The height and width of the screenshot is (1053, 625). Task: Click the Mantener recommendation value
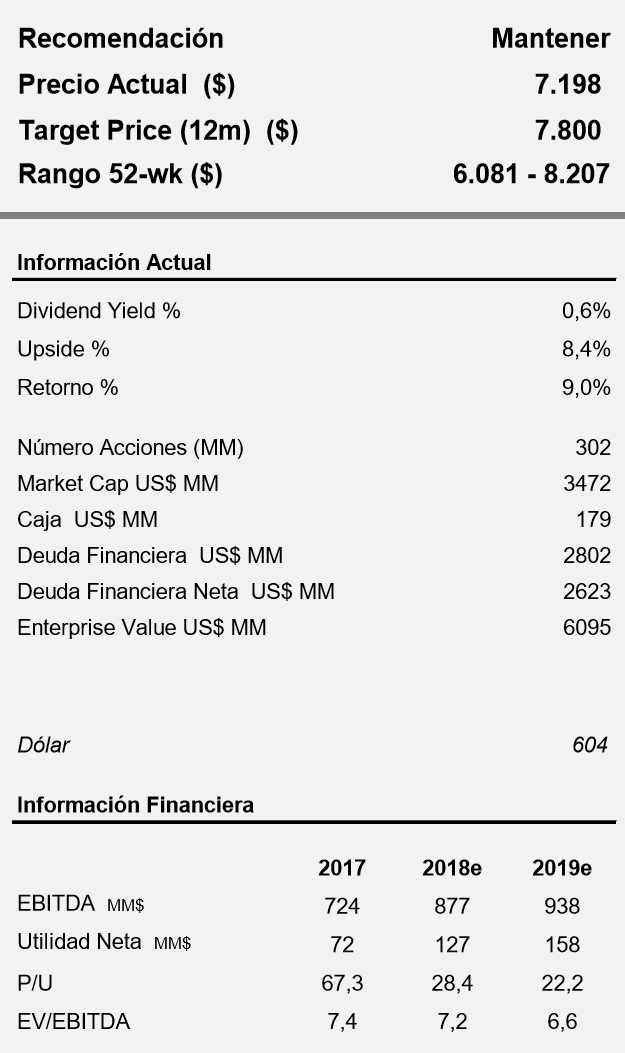pos(550,39)
